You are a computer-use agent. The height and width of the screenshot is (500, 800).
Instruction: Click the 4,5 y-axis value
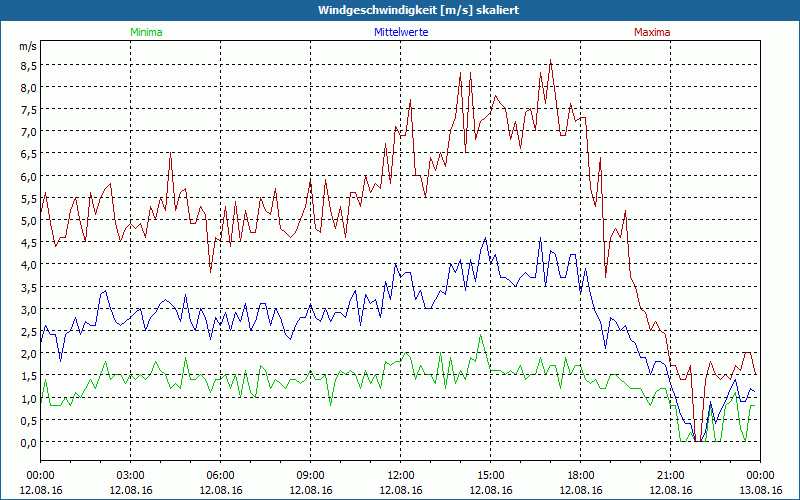pyautogui.click(x=29, y=243)
